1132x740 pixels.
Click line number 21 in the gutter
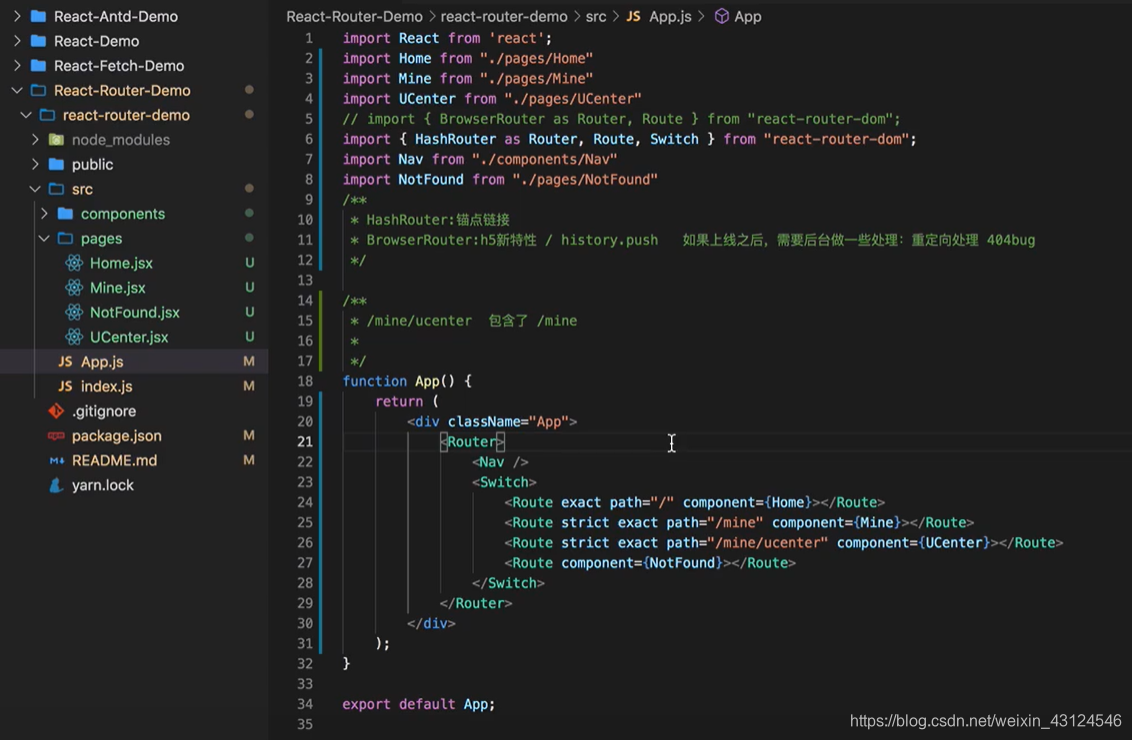coord(305,441)
